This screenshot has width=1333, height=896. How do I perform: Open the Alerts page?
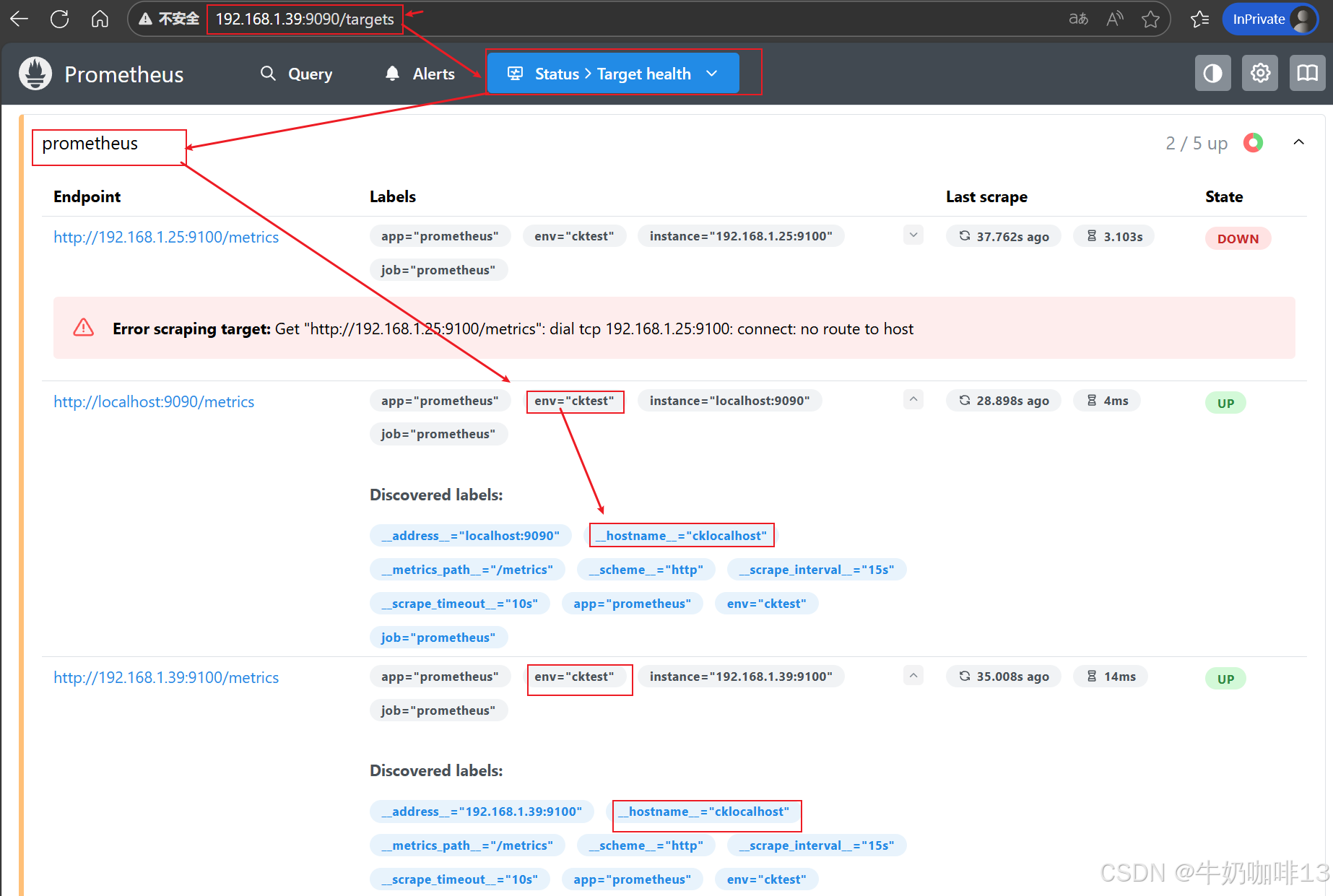point(420,74)
